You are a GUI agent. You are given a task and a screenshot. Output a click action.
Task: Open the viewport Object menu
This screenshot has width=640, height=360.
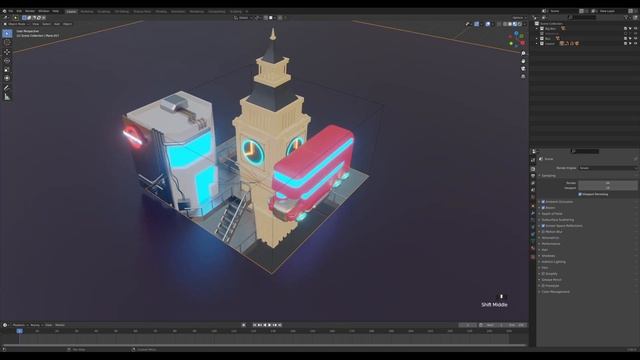coord(67,24)
